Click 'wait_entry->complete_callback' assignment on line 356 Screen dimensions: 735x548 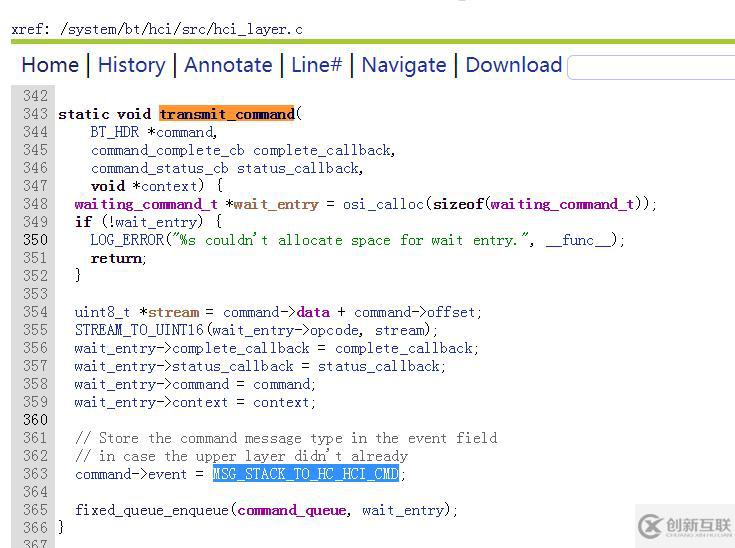(x=277, y=348)
